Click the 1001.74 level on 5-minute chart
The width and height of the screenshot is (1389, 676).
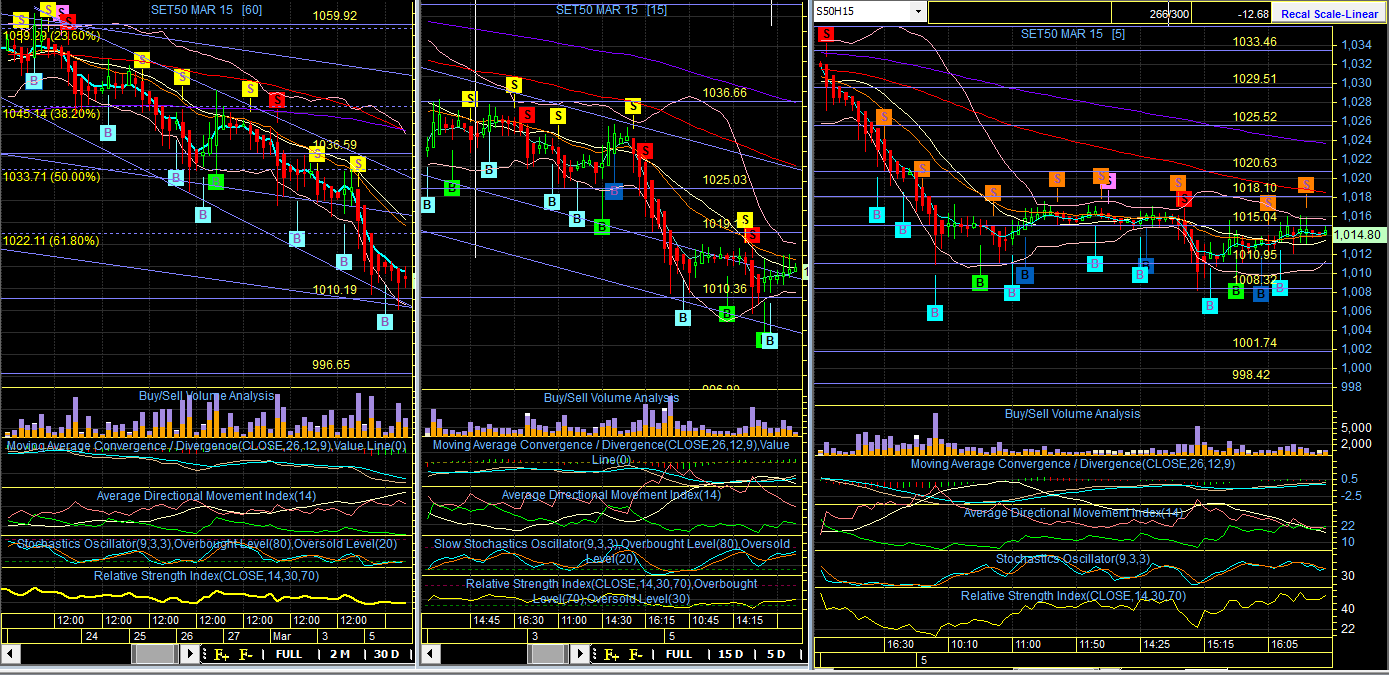(1255, 343)
